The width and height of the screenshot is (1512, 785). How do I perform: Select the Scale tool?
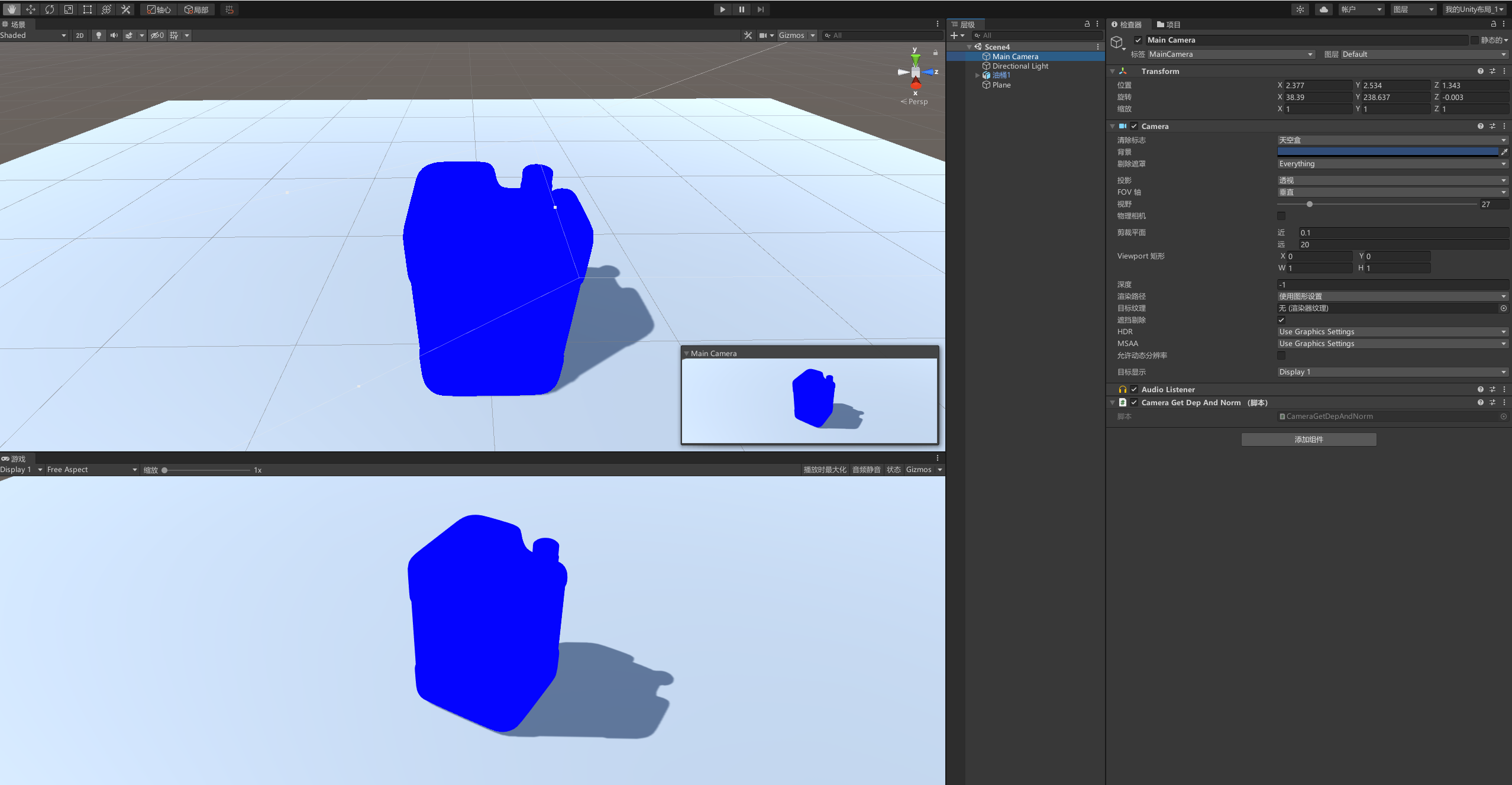click(x=69, y=9)
